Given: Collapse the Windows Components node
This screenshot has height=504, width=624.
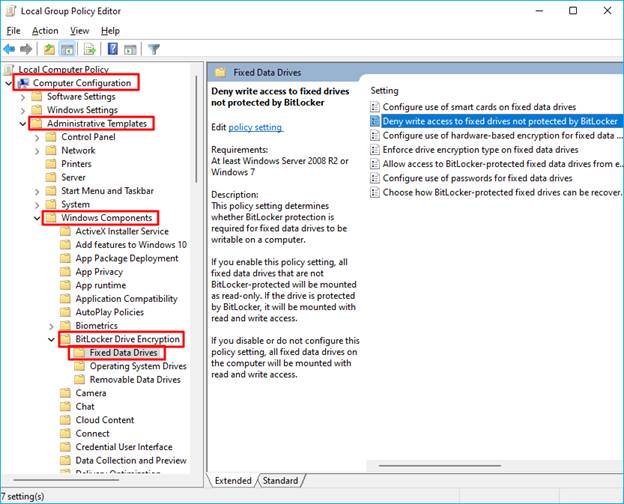Looking at the screenshot, I should tap(37, 218).
